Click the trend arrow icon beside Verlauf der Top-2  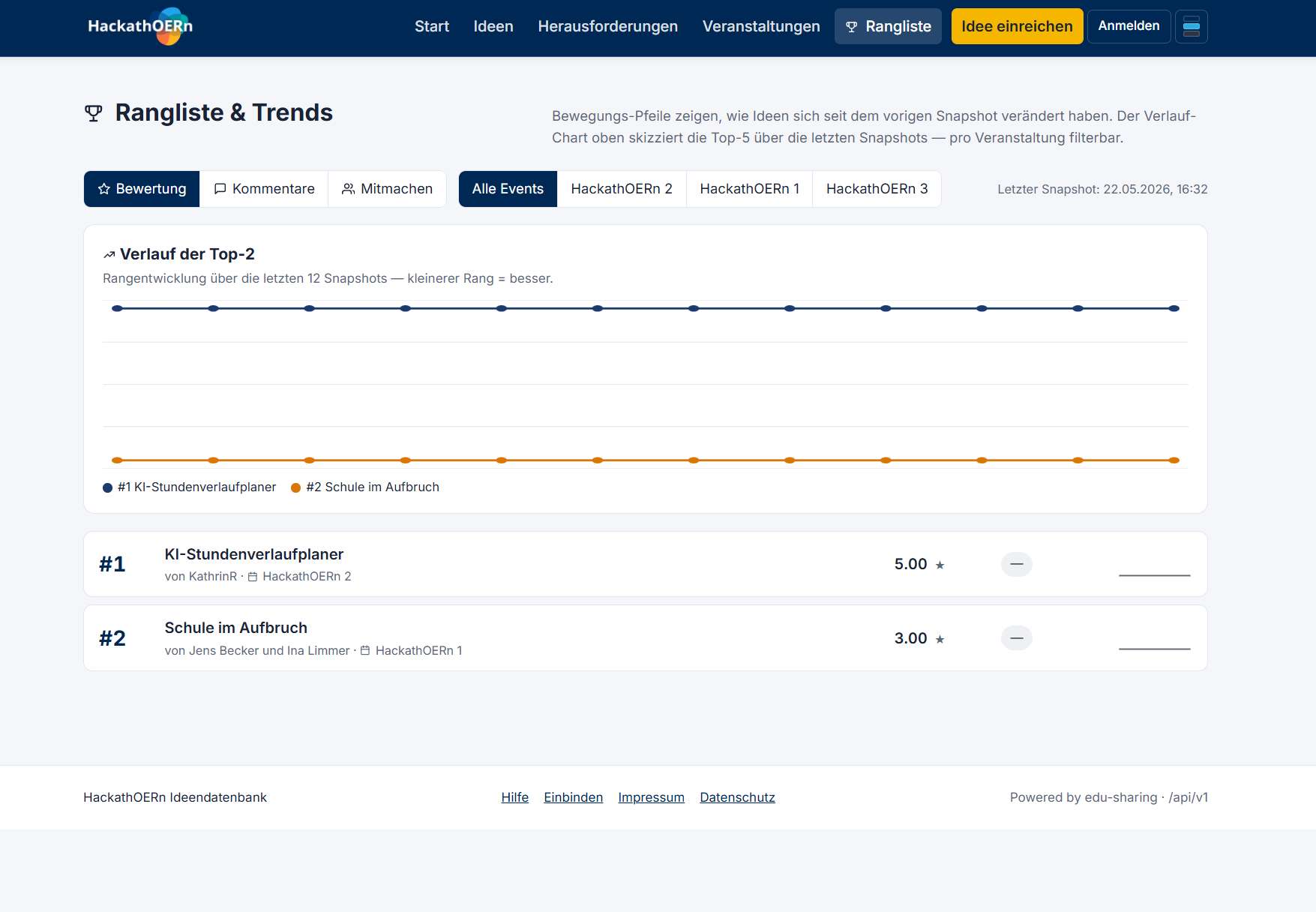coord(109,255)
